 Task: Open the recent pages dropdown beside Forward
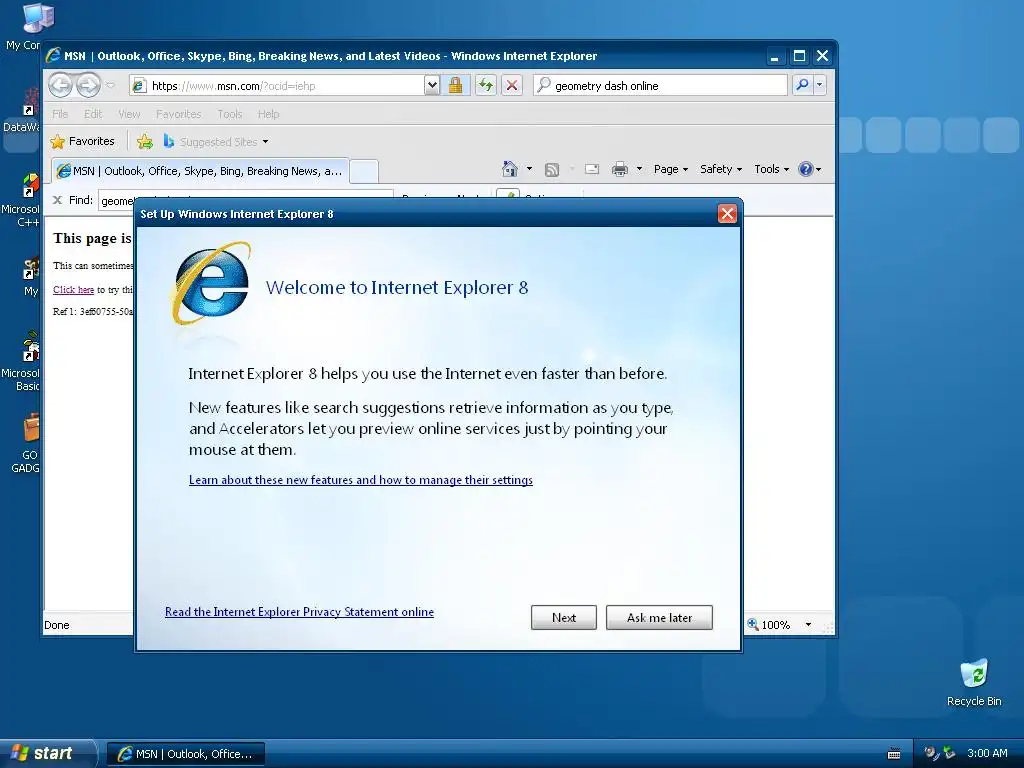[x=110, y=85]
